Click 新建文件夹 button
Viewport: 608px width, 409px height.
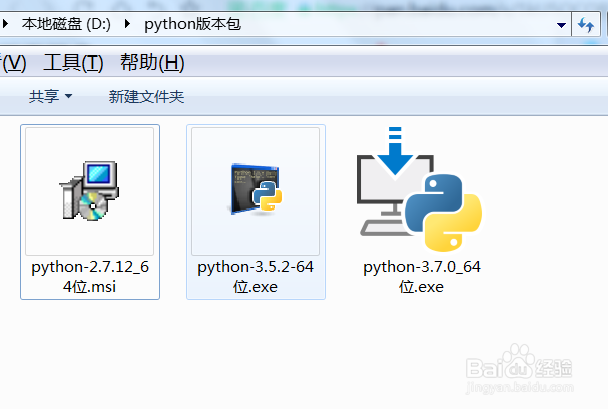coord(146,96)
